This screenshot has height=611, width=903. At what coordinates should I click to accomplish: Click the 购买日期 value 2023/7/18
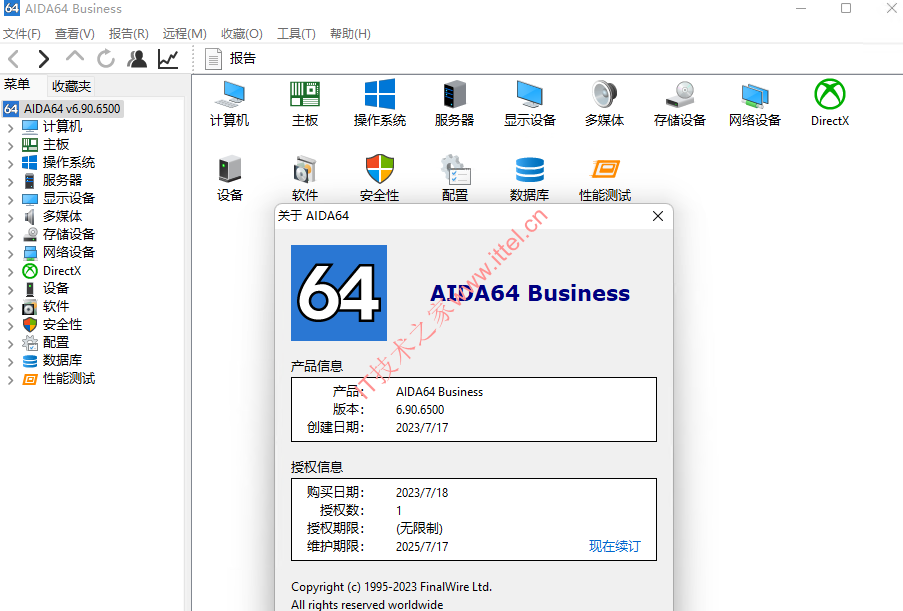[422, 493]
